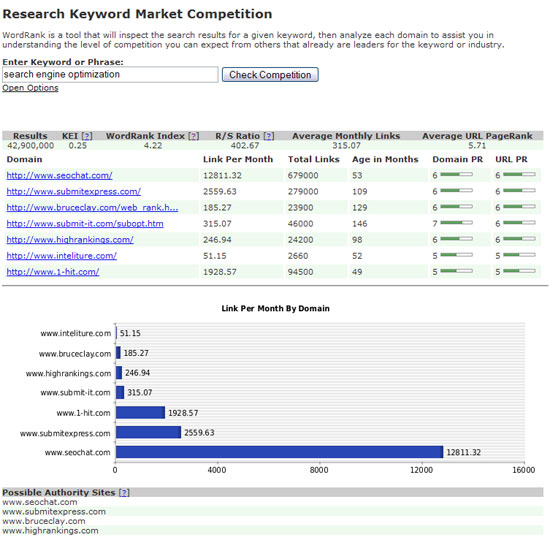Screen dimensions: 550x540
Task: Click the submit-it.com Domain PR bar showing 7
Action: point(456,223)
